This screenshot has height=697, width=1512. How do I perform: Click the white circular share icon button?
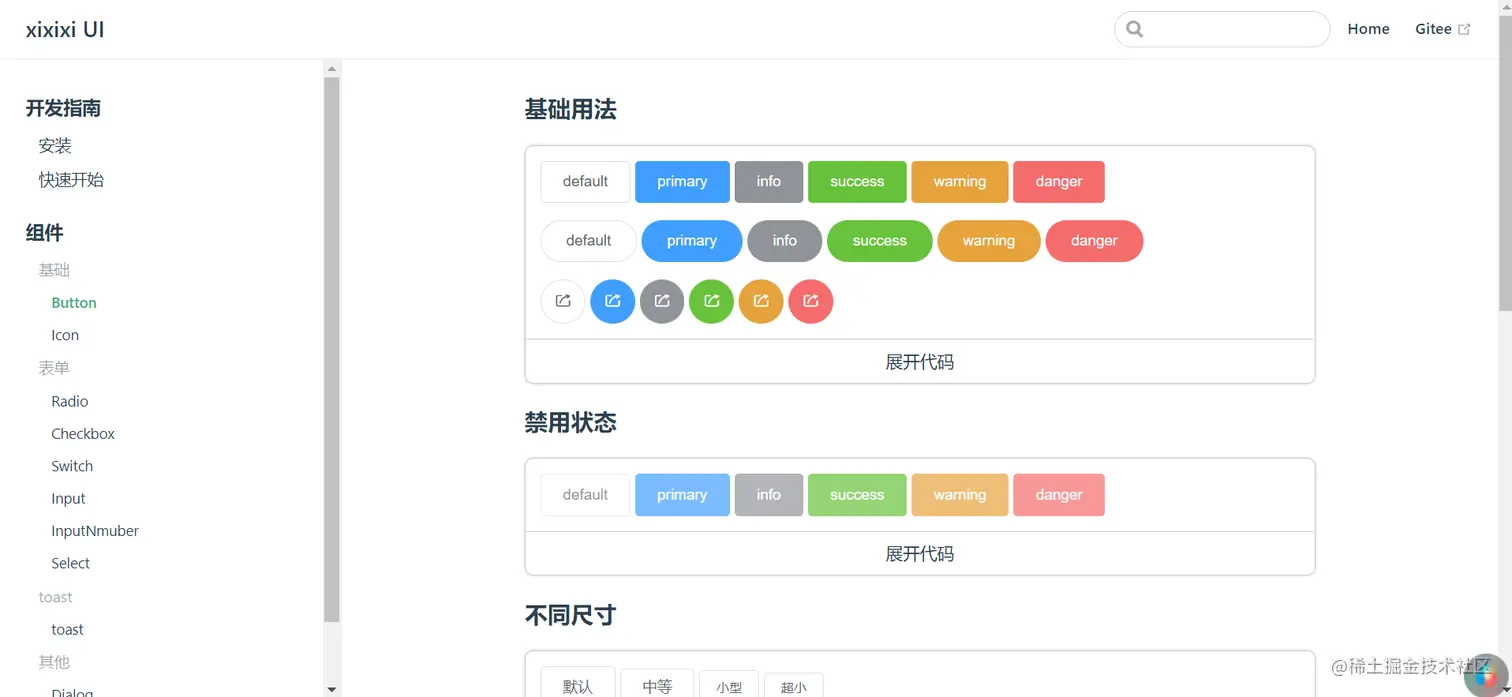563,301
